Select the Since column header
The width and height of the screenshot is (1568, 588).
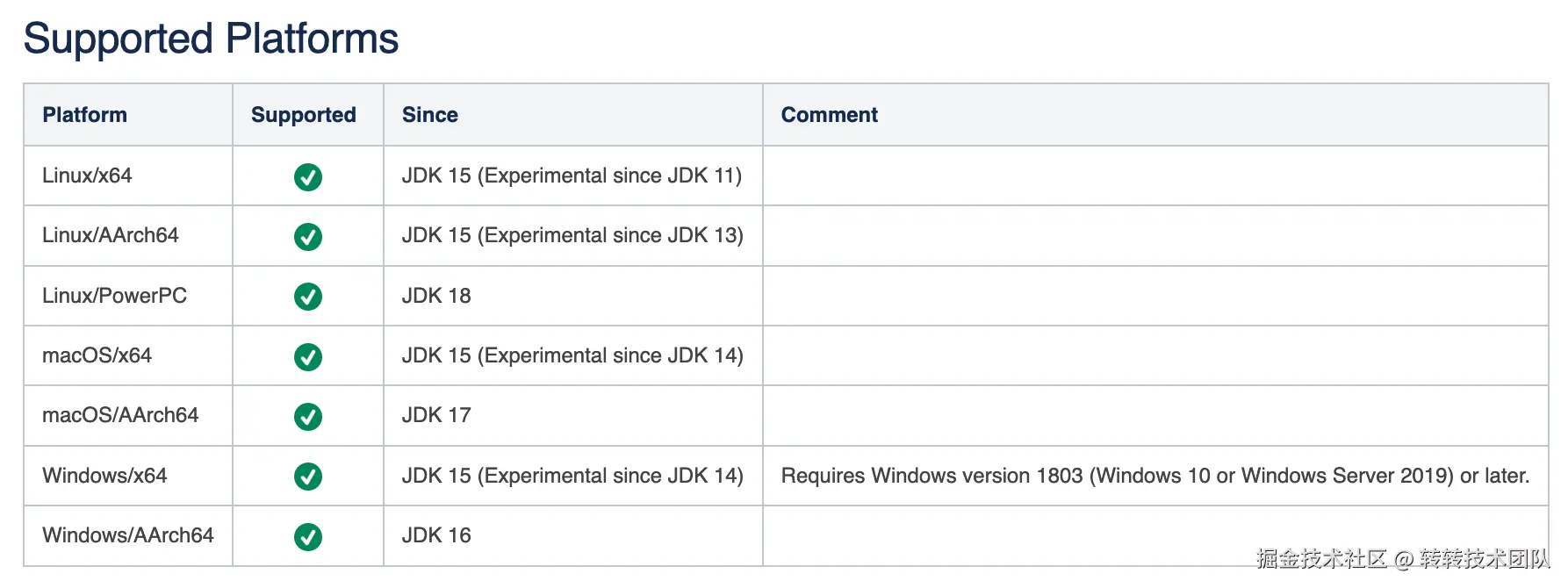[430, 115]
